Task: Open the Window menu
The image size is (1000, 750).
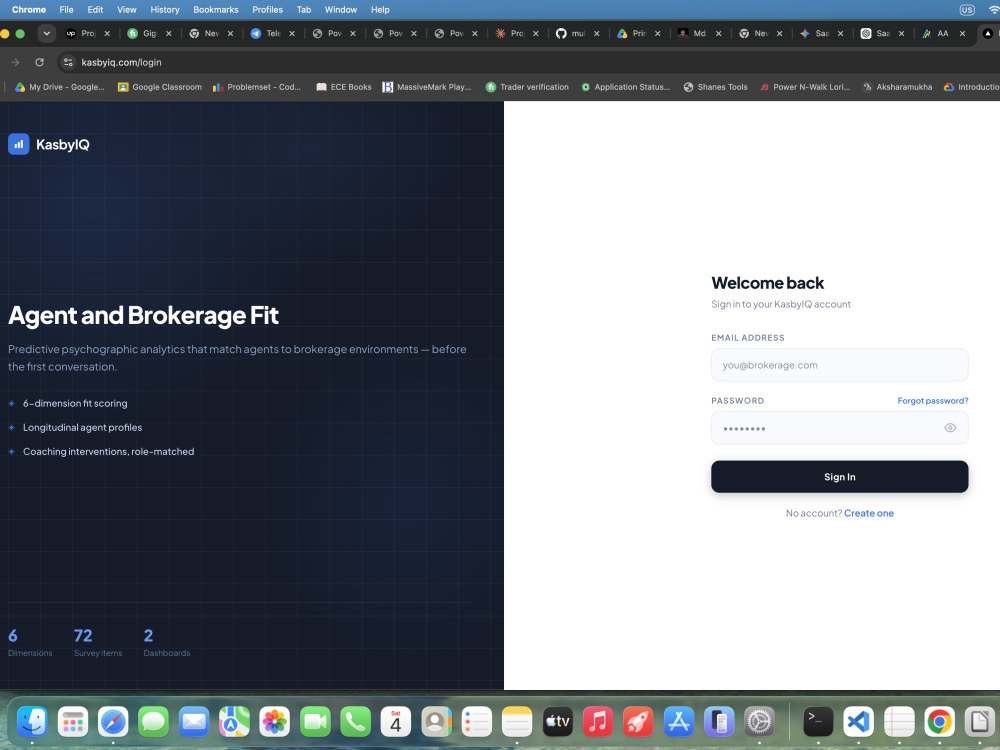Action: pos(341,10)
